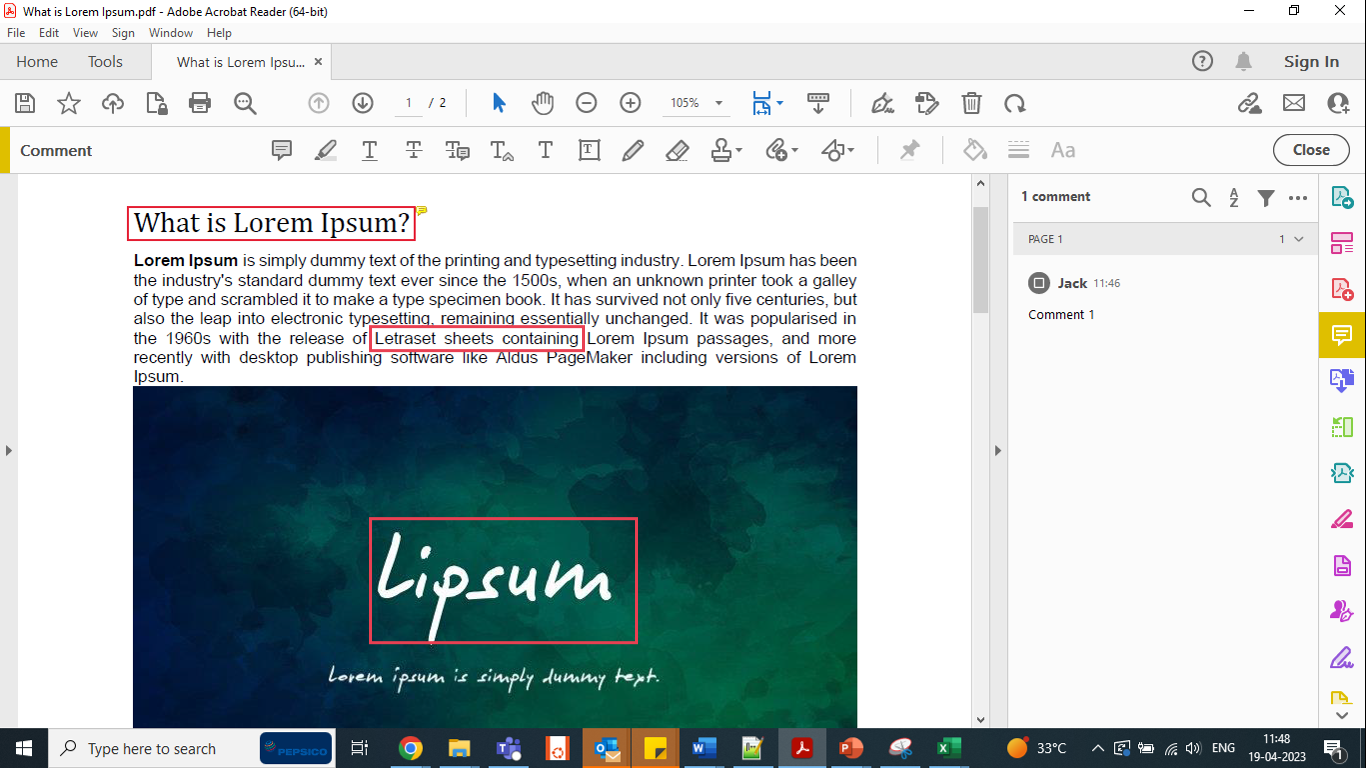The height and width of the screenshot is (768, 1366).
Task: Select the Sticky Note tool
Action: 281,150
